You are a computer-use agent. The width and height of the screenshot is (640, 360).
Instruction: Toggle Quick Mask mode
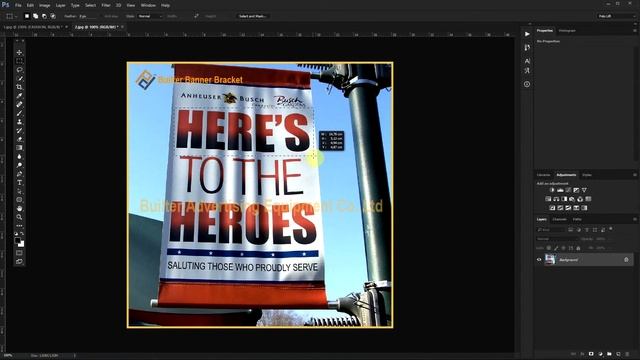(x=19, y=253)
